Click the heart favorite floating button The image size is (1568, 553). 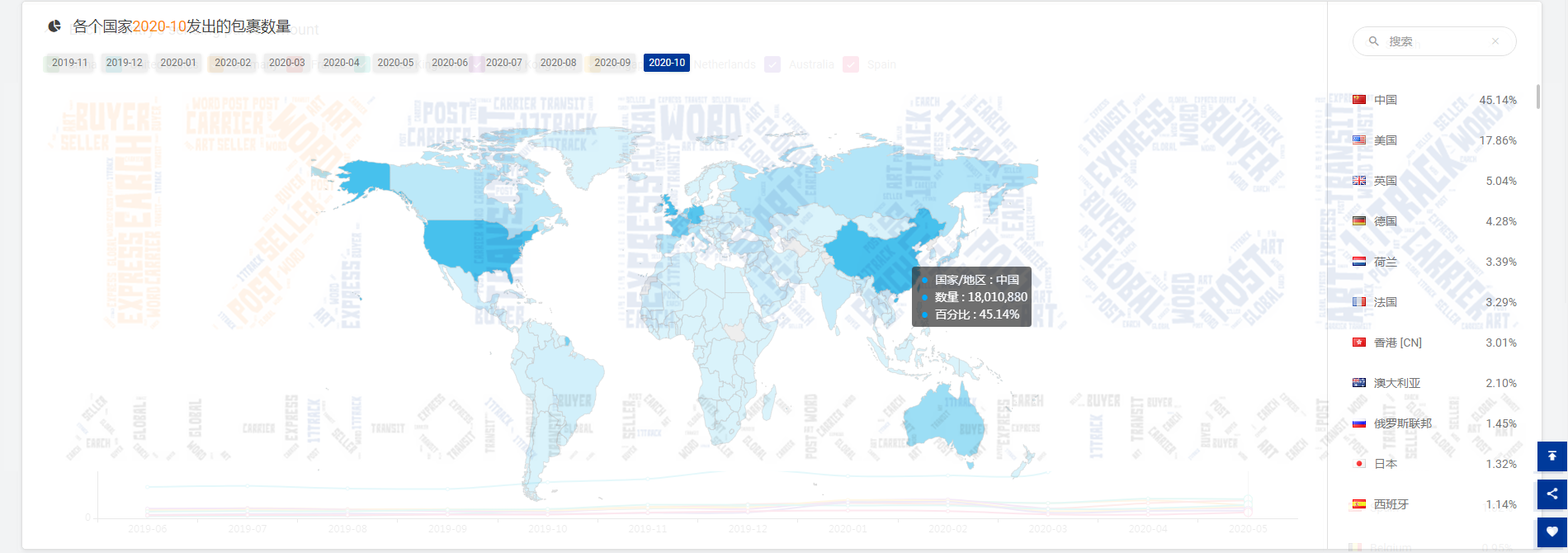click(1551, 532)
